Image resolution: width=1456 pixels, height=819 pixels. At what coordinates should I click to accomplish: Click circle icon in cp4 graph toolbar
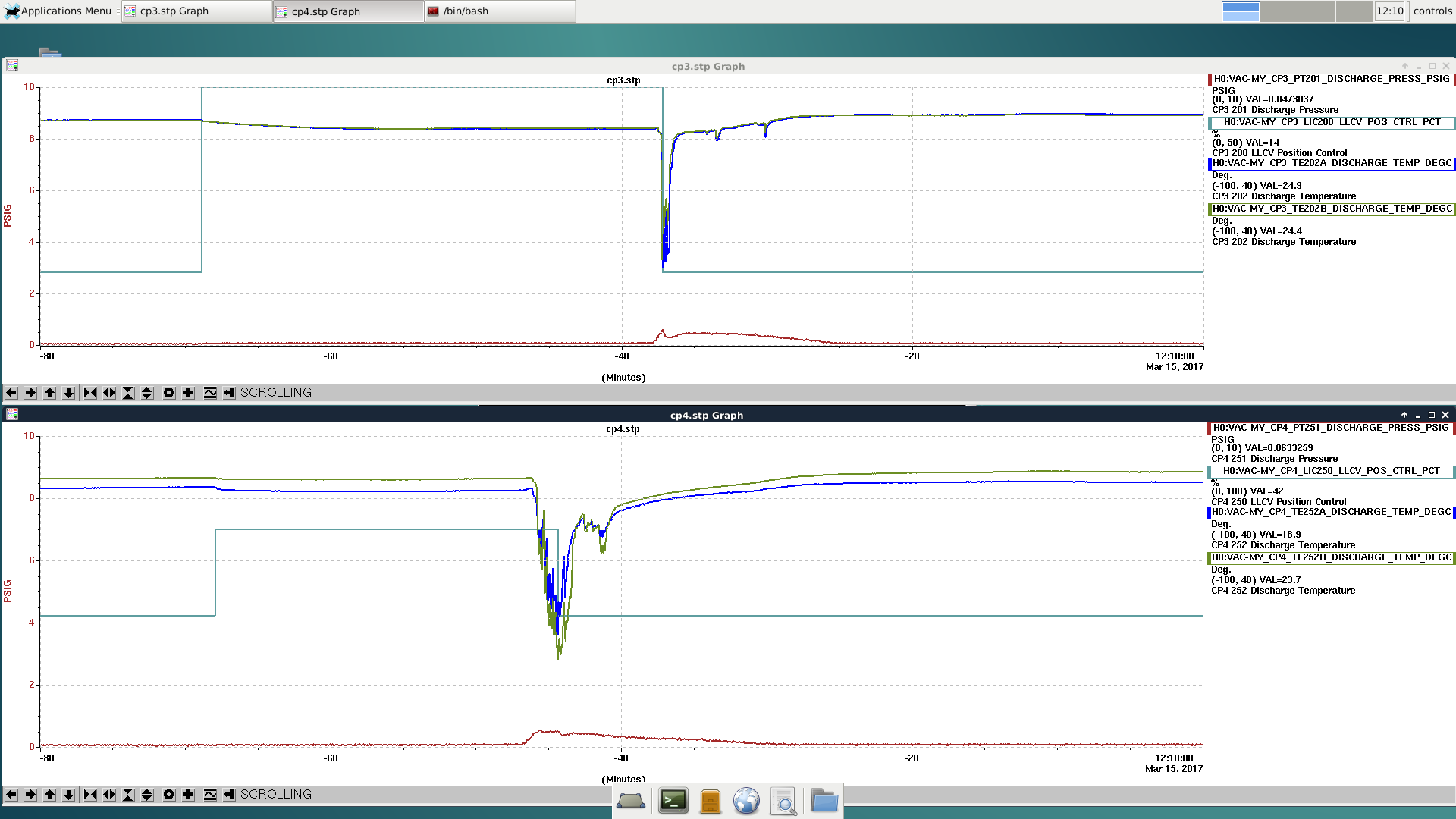click(168, 795)
